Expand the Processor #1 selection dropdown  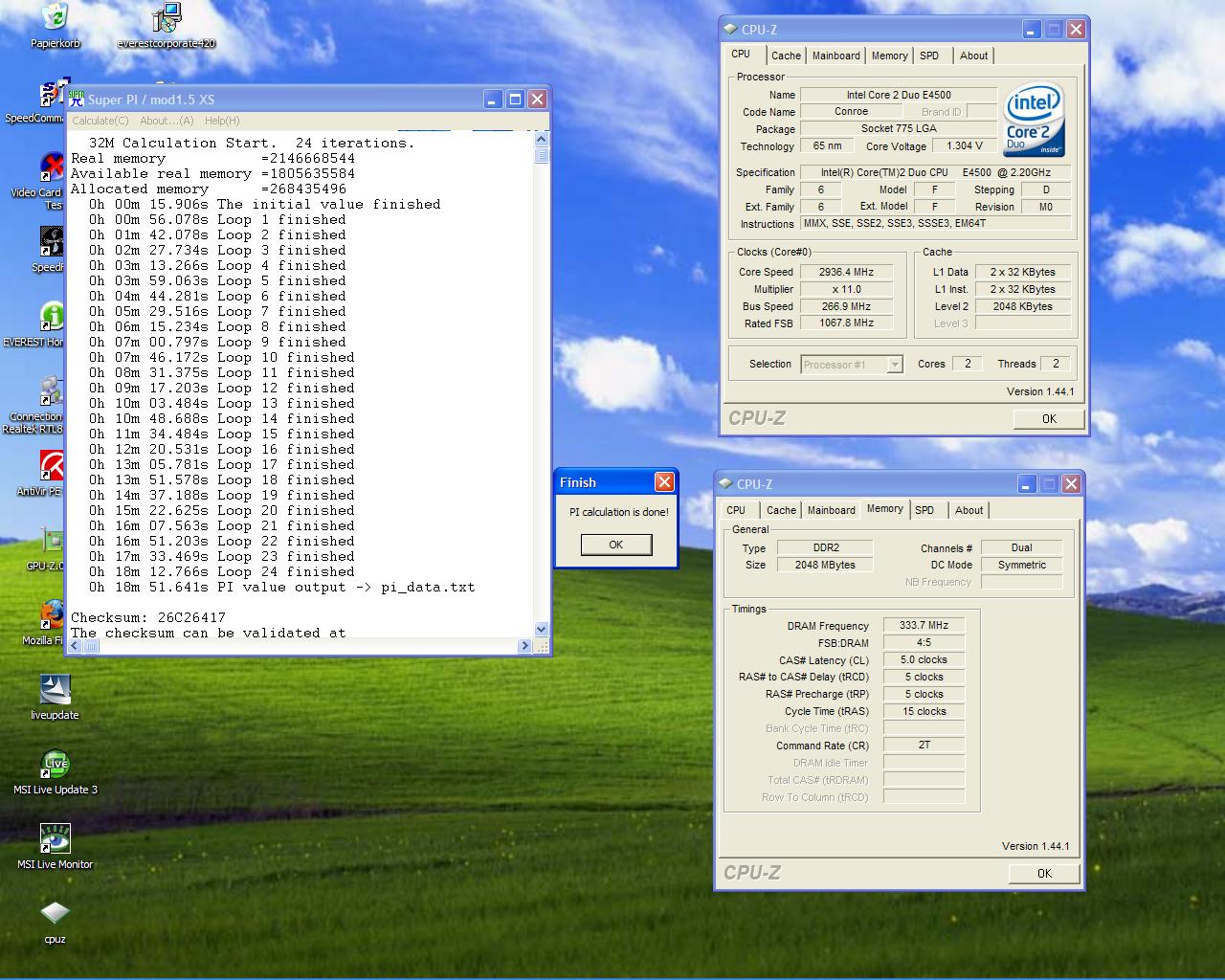pos(895,365)
